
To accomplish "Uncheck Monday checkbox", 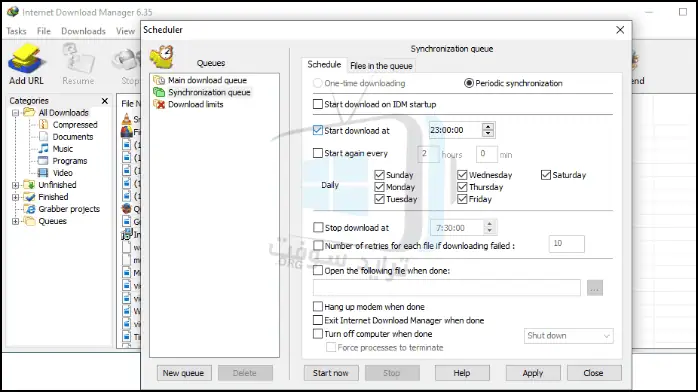I will [379, 187].
